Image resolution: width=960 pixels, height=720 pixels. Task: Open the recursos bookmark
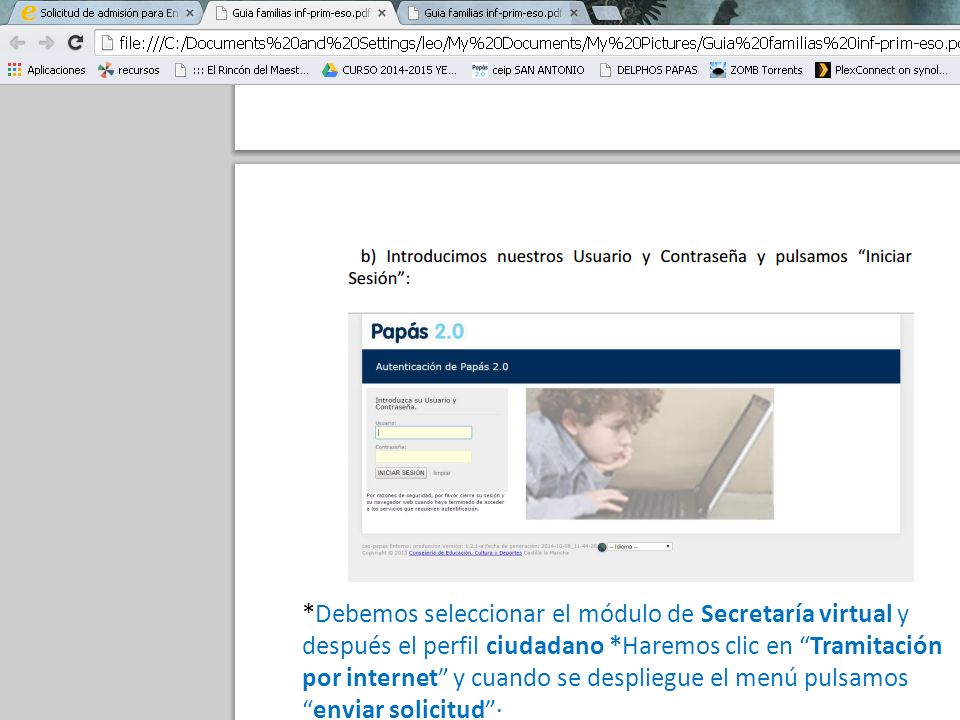(129, 70)
